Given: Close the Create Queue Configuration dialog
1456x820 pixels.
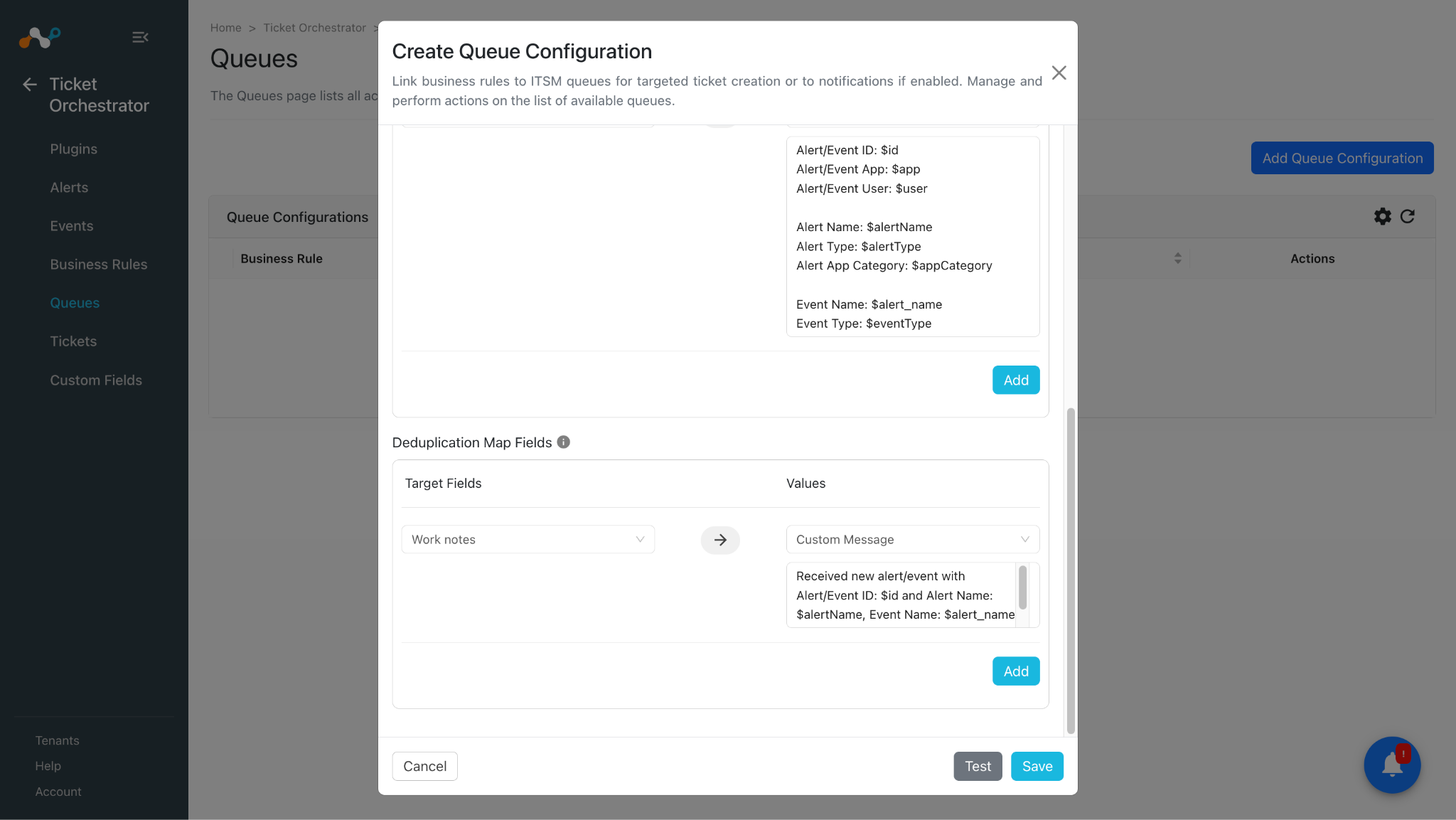Looking at the screenshot, I should (x=1059, y=73).
